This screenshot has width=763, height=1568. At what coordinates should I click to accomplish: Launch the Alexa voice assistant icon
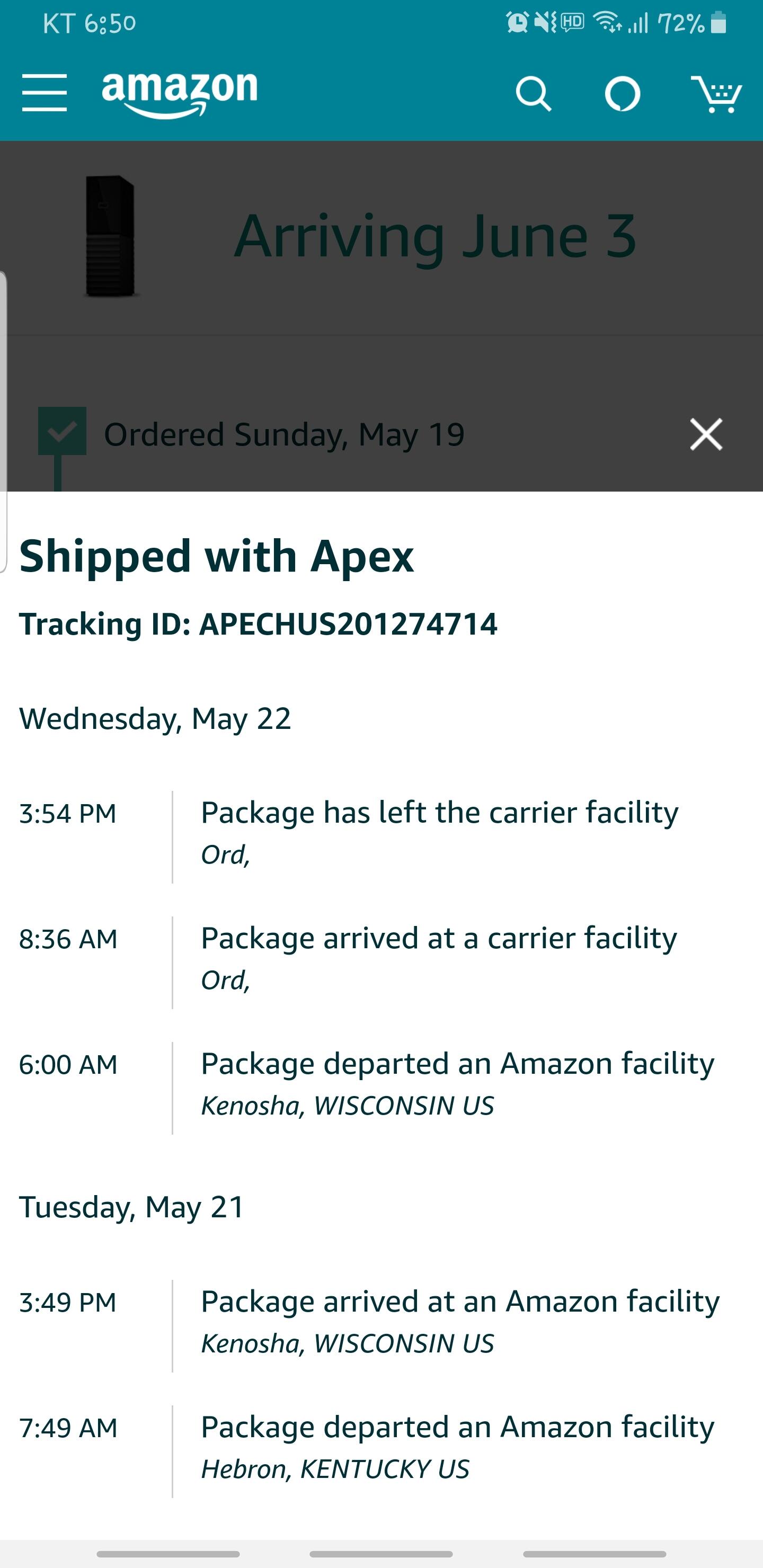622,94
